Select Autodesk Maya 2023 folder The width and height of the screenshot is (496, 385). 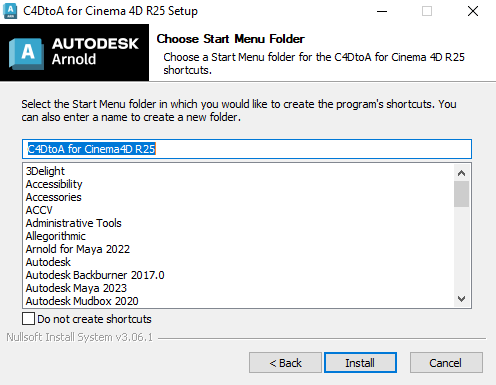76,288
